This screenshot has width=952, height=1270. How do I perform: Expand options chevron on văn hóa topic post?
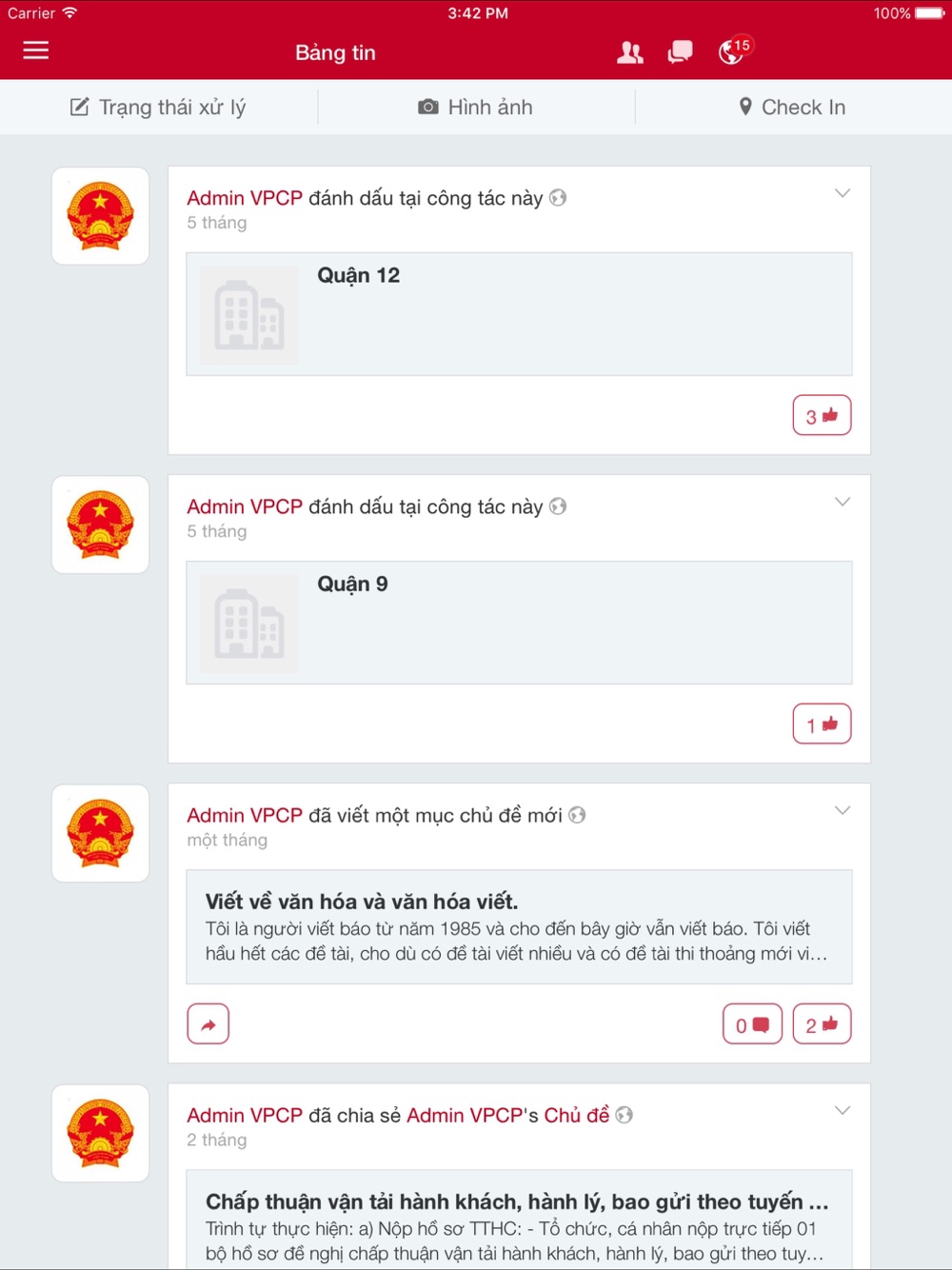[843, 810]
